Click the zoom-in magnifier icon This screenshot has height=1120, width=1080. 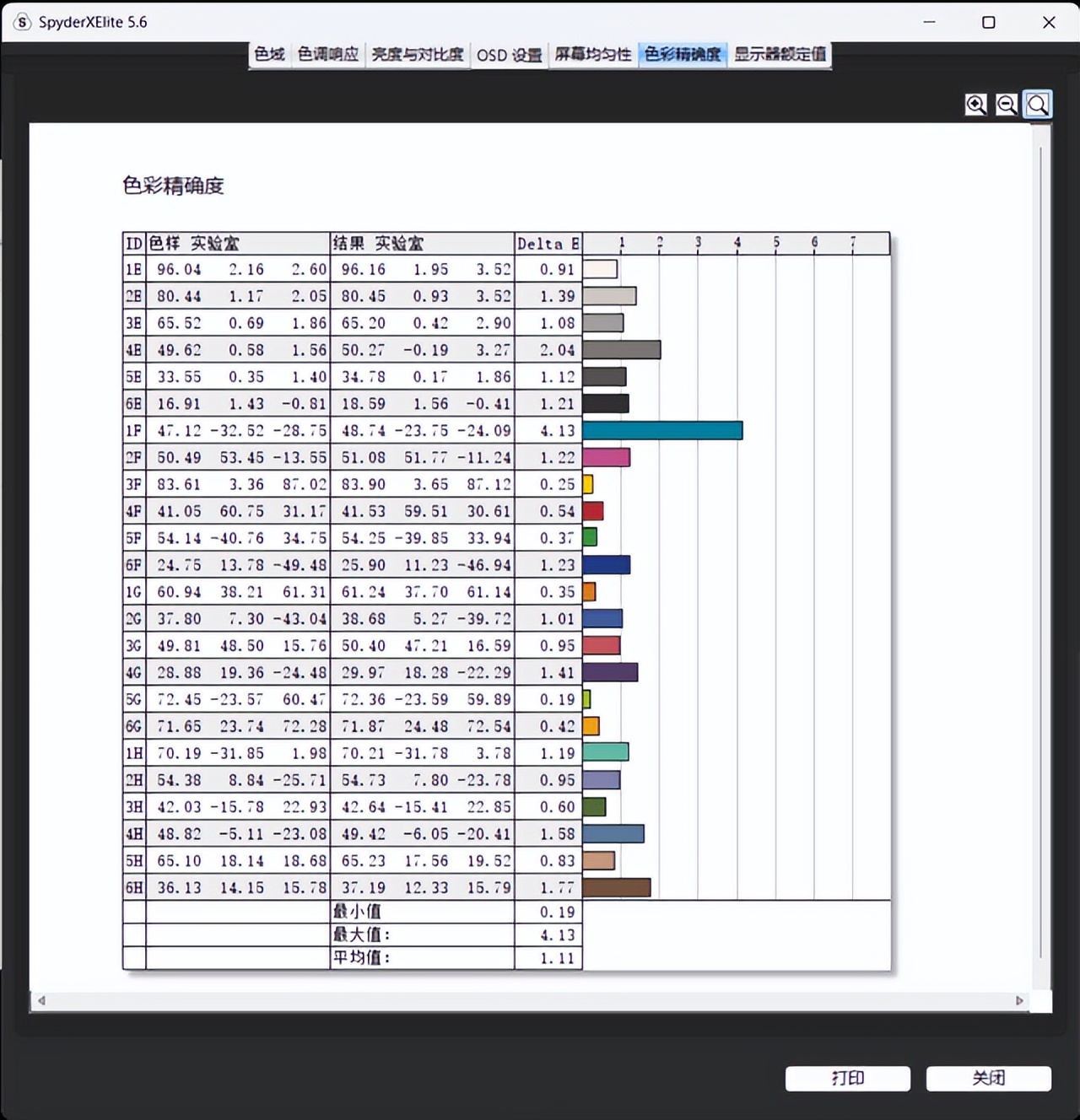975,104
